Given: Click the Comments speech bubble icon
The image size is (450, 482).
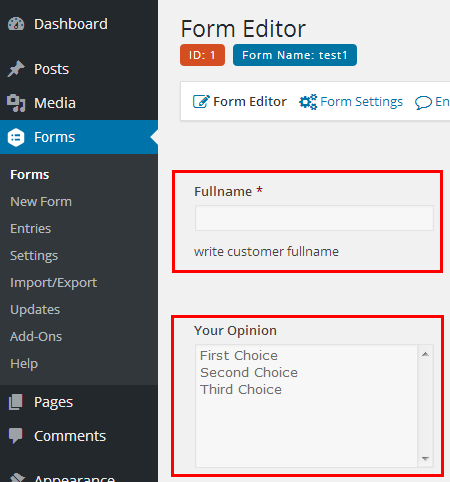Looking at the screenshot, I should [x=16, y=436].
